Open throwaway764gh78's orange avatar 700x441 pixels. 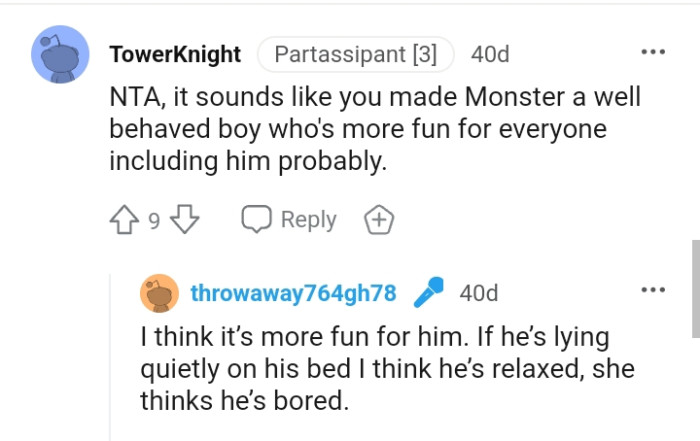tap(160, 293)
